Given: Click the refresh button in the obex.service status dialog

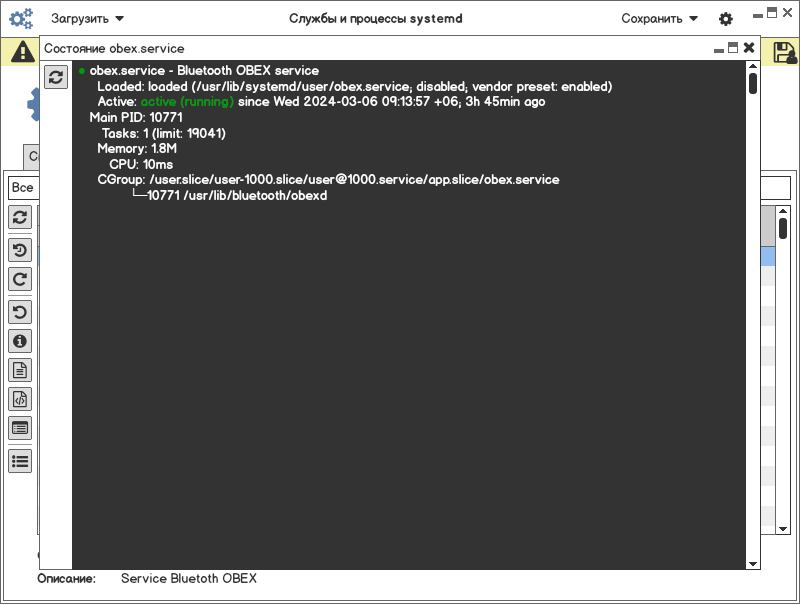Looking at the screenshot, I should (56, 77).
